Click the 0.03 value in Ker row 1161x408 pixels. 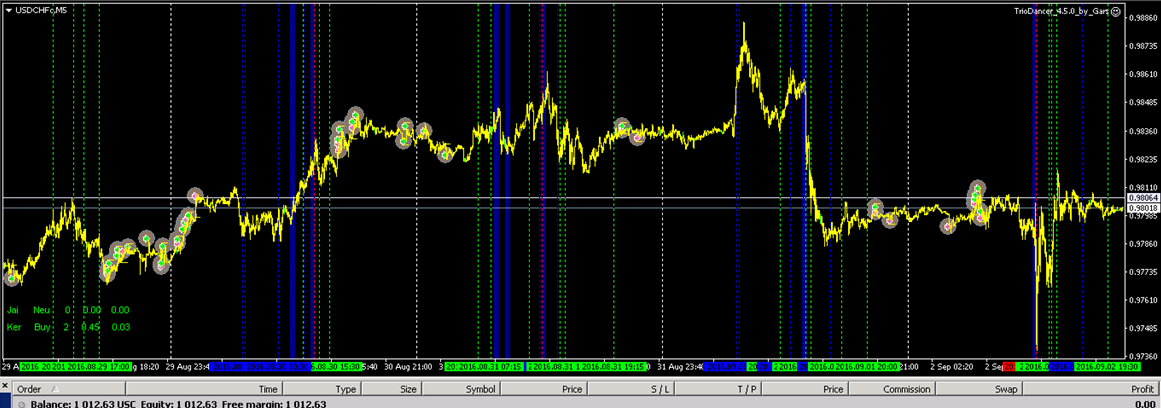pyautogui.click(x=120, y=327)
